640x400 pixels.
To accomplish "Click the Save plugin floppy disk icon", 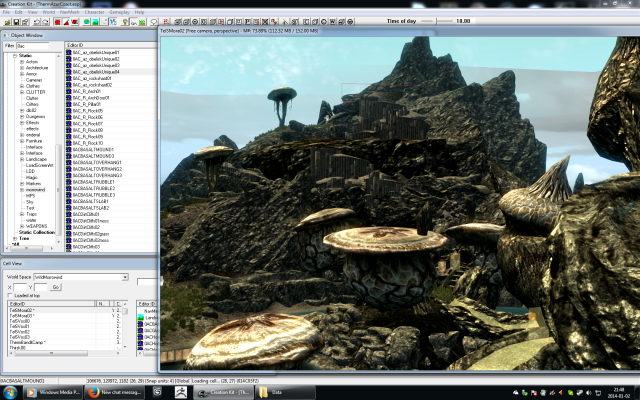I will (x=16, y=22).
